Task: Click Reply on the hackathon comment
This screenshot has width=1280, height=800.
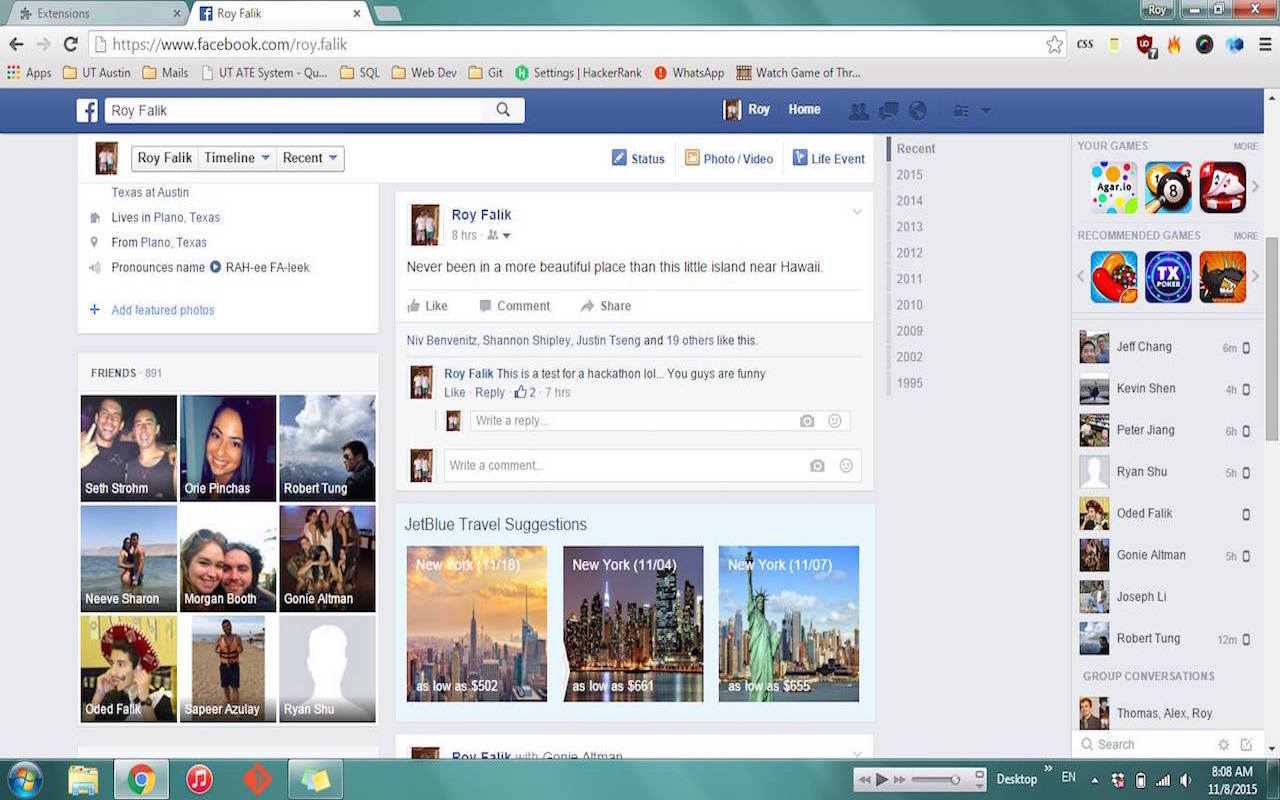Action: [x=490, y=393]
